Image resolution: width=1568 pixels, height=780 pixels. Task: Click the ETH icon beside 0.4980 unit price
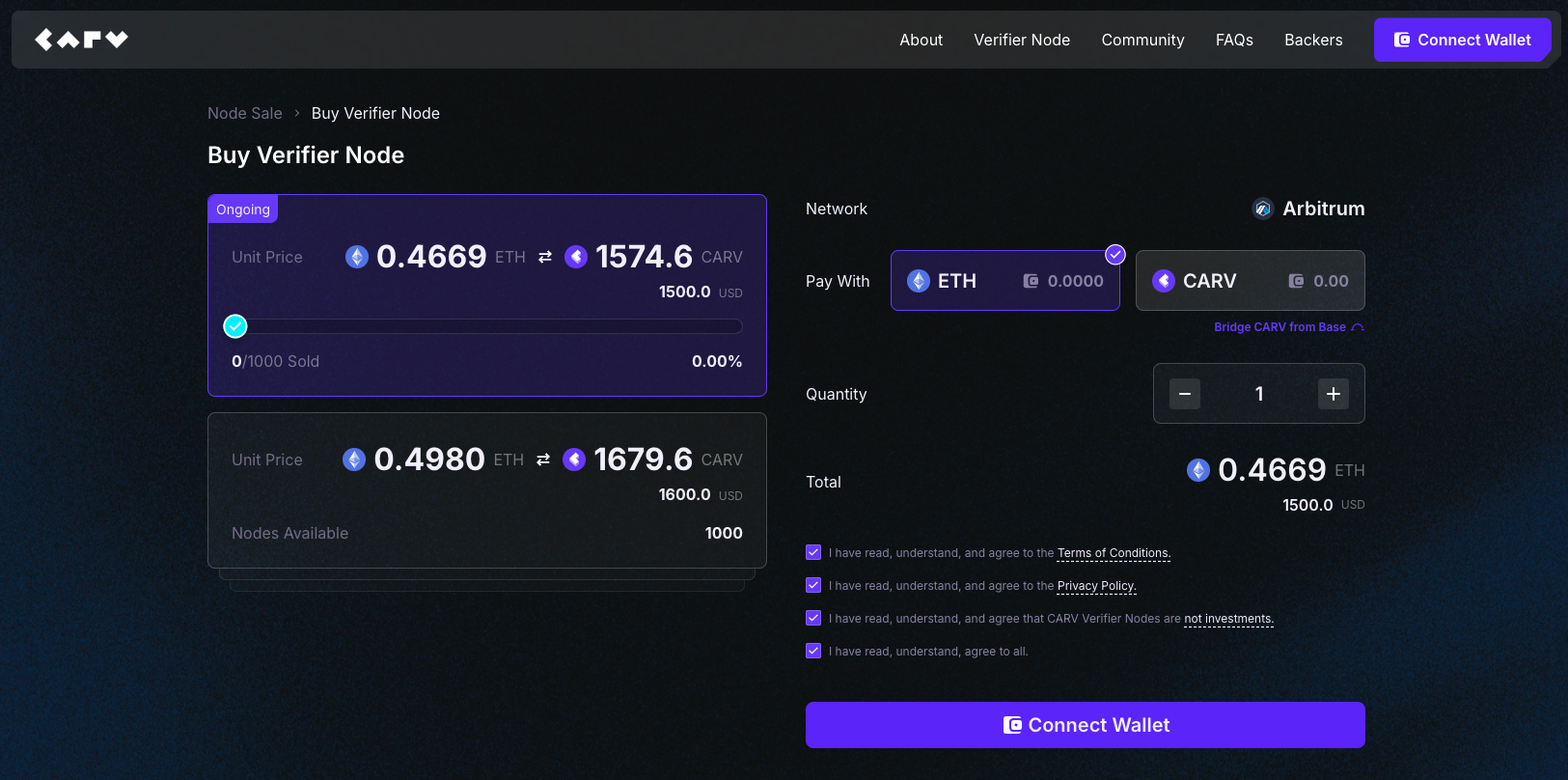tap(354, 460)
